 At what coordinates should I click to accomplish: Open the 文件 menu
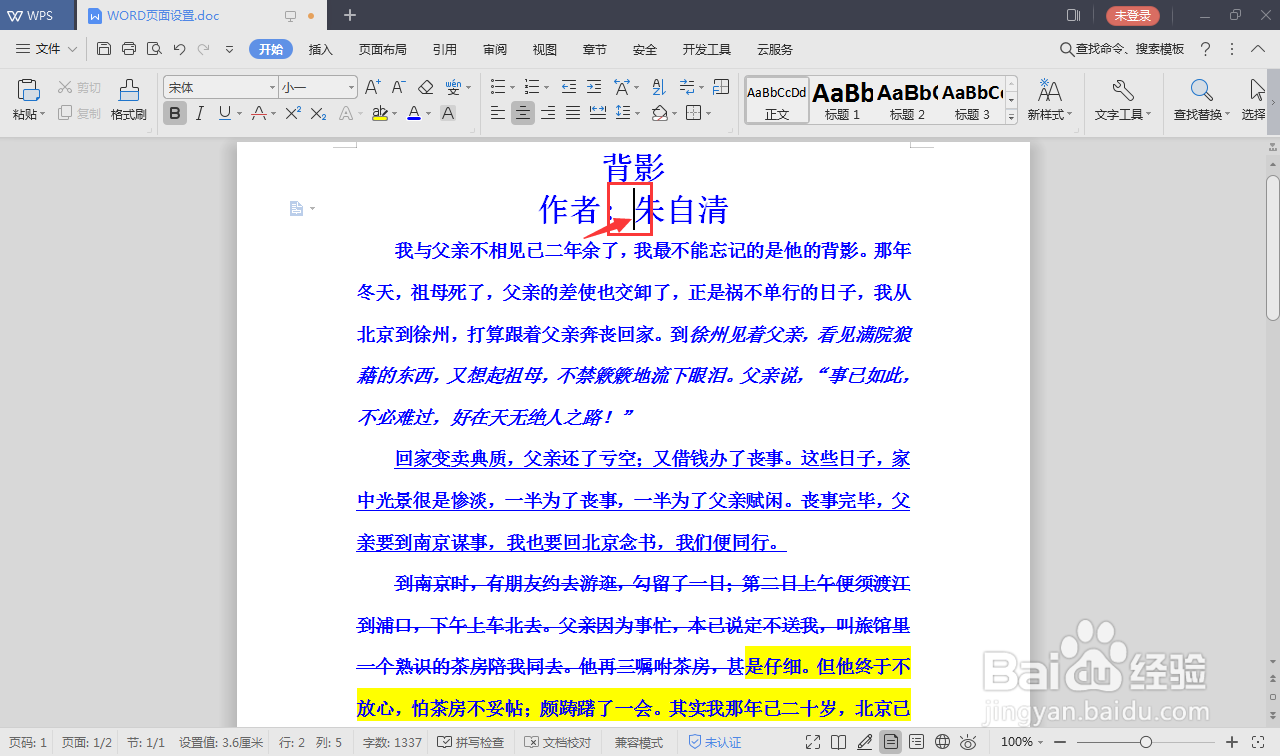click(46, 48)
